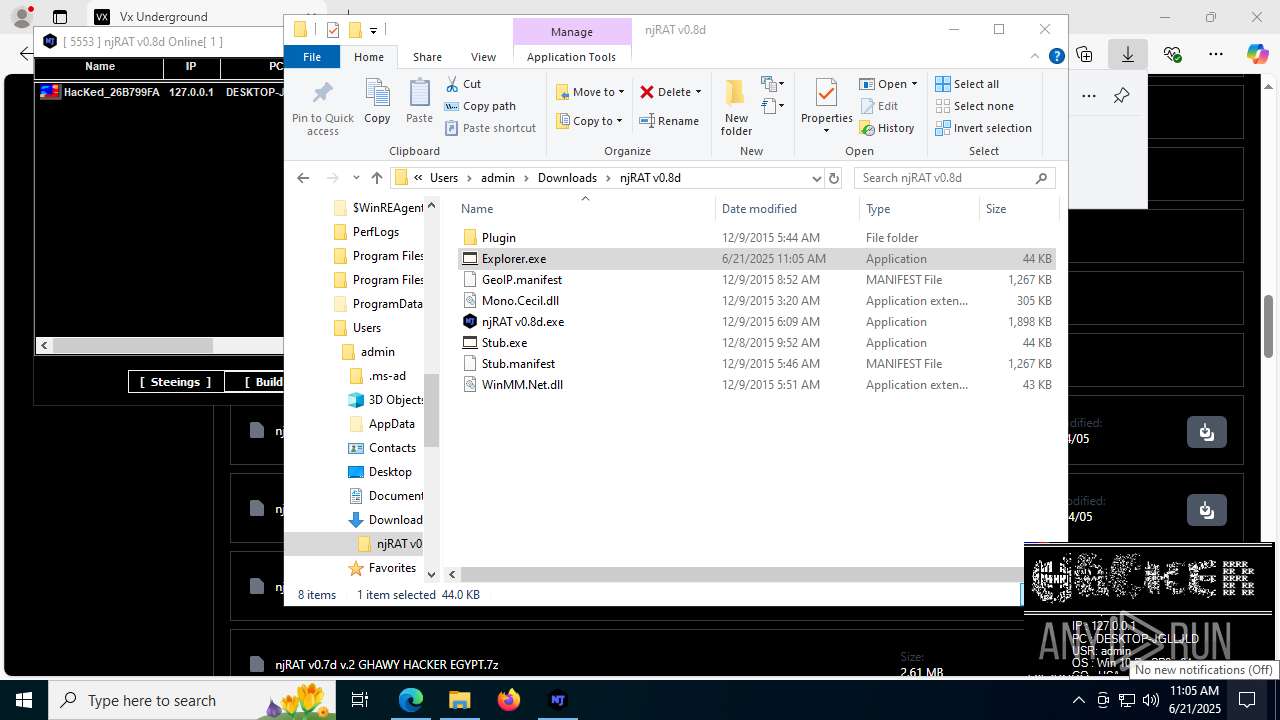Open the Quick Access Toolbar customize dropdown
The height and width of the screenshot is (720, 1280).
pos(373,30)
